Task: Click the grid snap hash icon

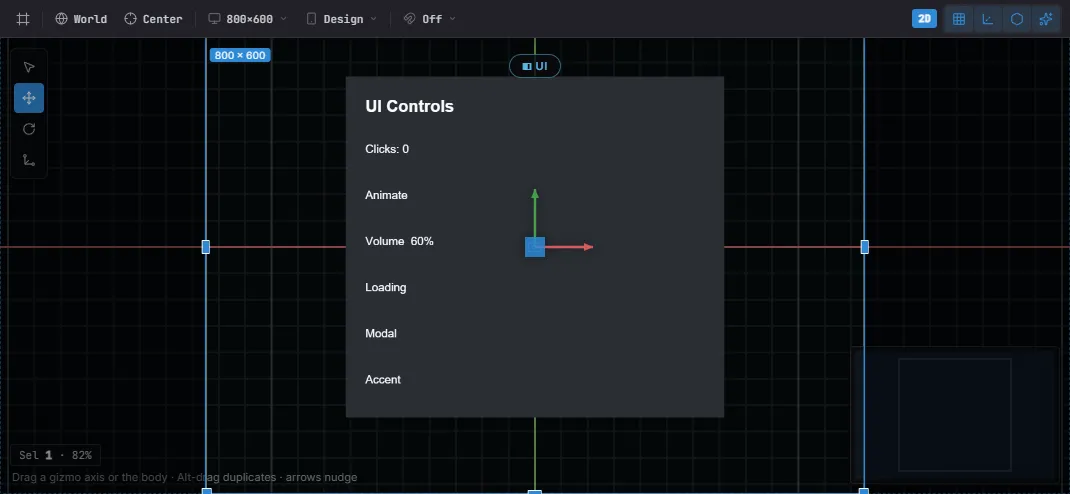Action: click(x=23, y=19)
